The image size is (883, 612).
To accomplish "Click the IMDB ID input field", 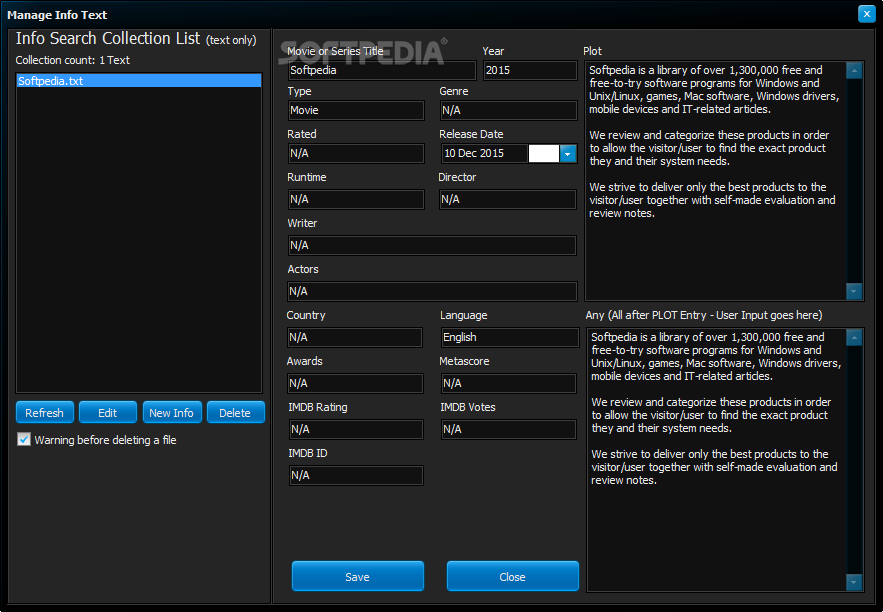I will click(356, 475).
